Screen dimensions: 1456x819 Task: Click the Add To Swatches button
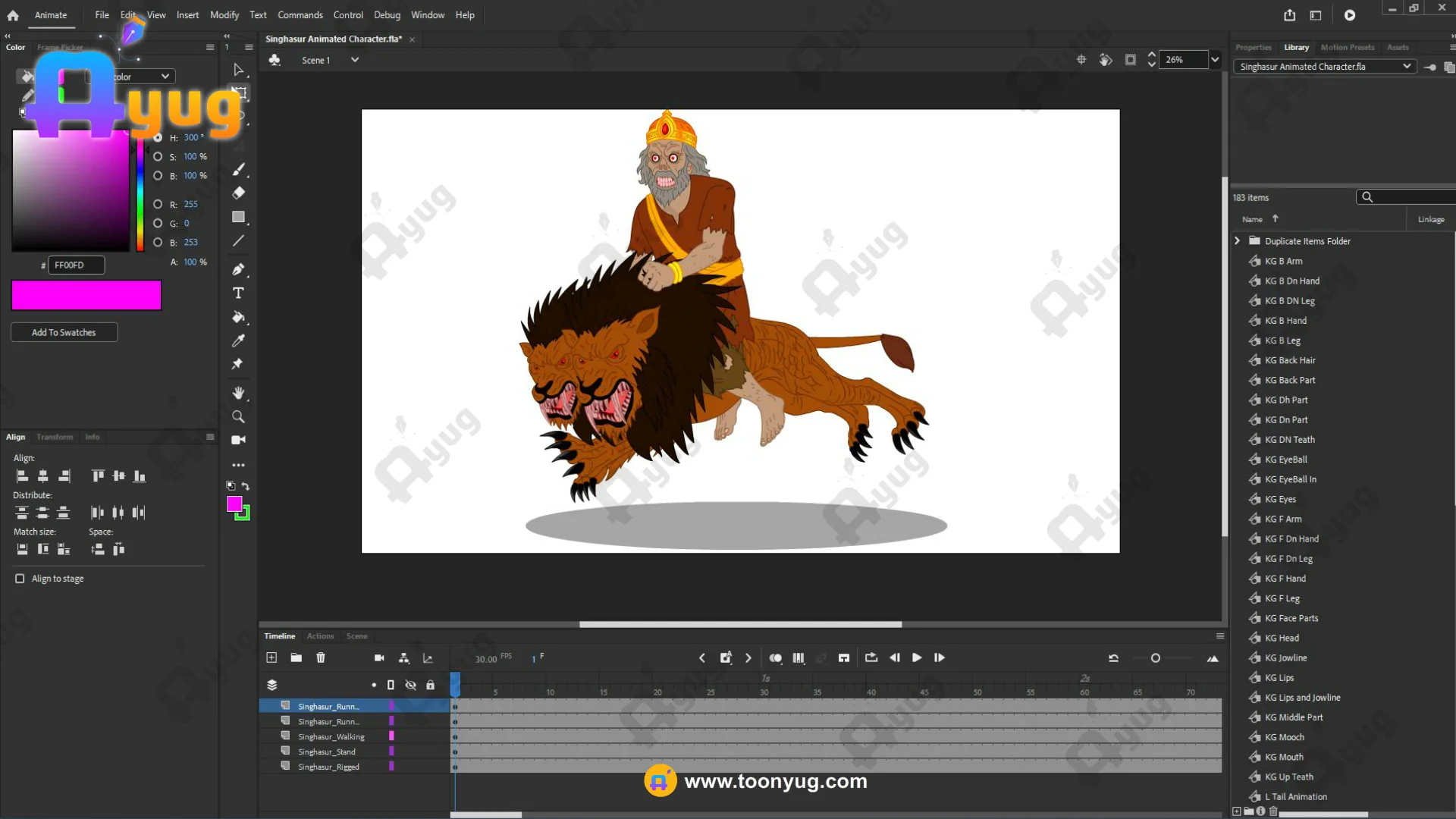point(64,332)
